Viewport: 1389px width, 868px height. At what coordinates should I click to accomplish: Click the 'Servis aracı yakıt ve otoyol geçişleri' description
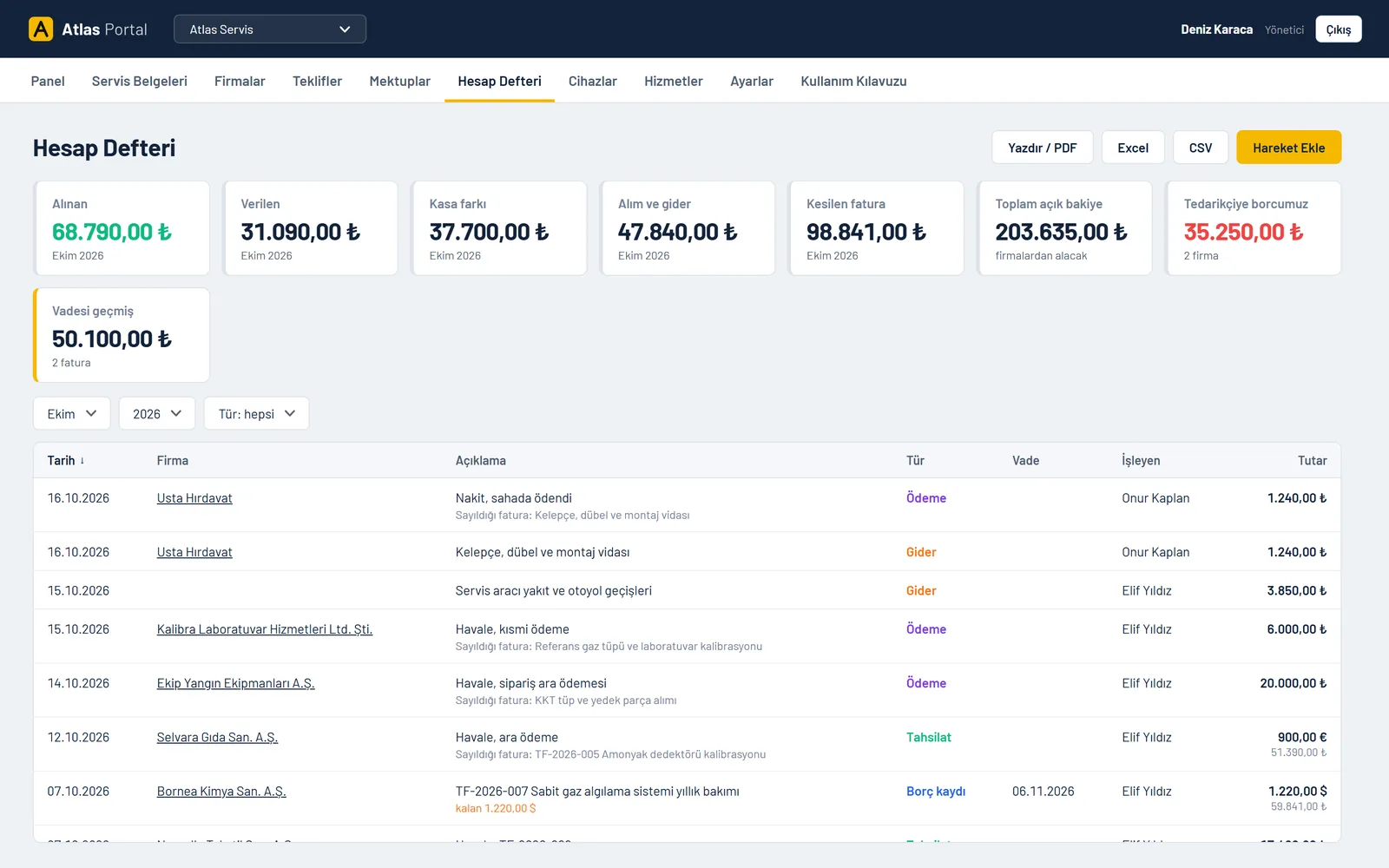(554, 590)
